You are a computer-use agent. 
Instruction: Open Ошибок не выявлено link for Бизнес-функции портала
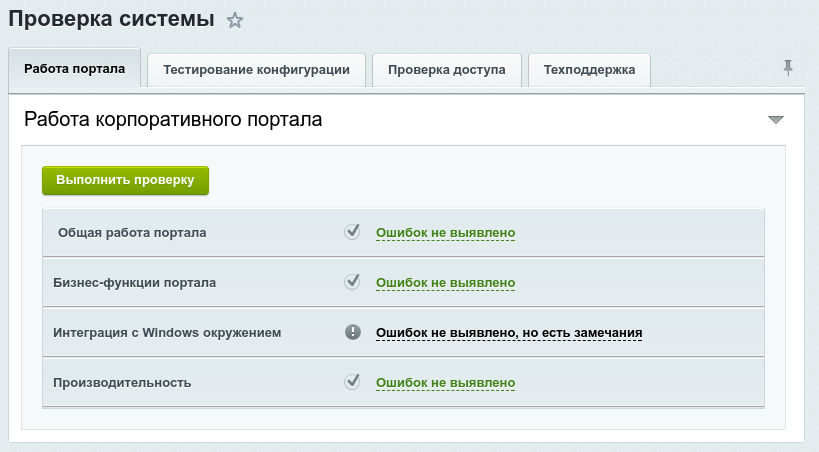click(446, 283)
